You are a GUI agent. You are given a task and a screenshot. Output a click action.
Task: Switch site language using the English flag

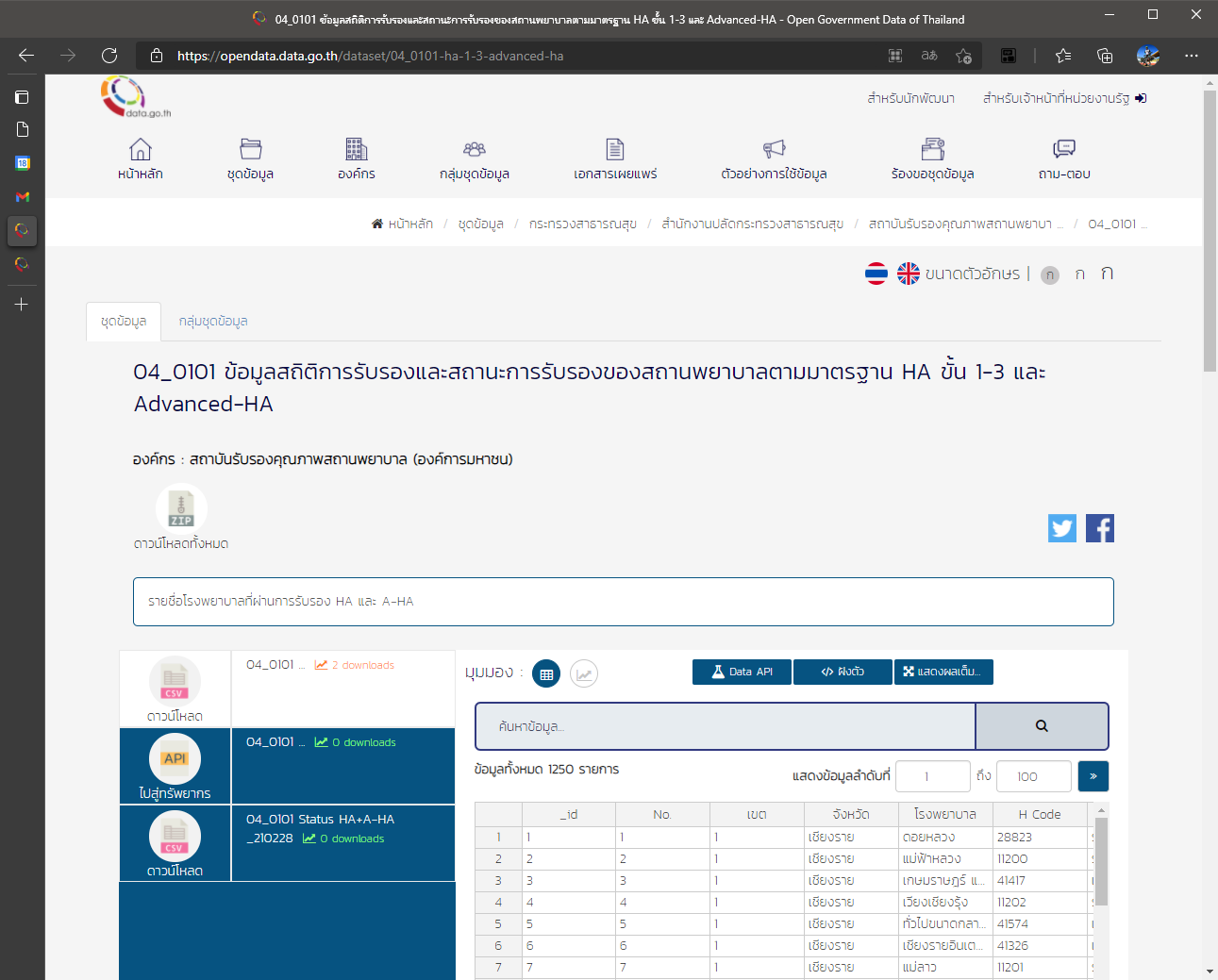click(x=908, y=273)
